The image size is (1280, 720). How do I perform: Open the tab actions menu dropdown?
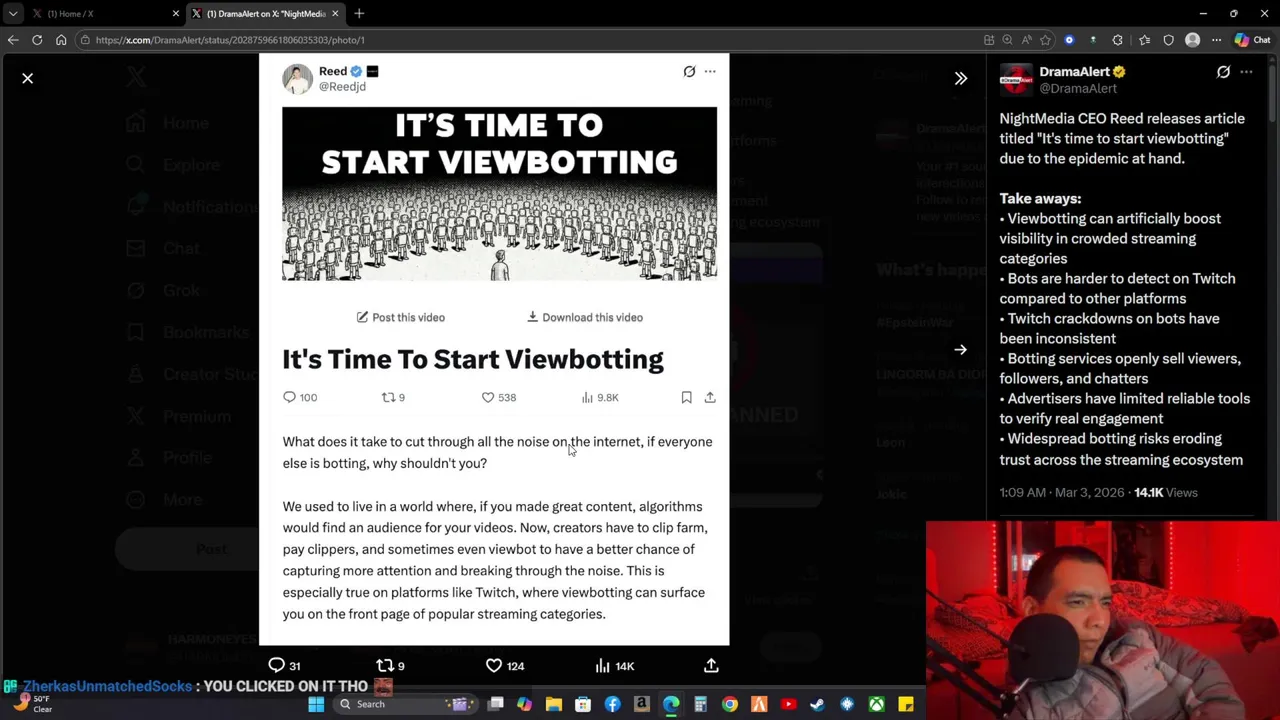tap(12, 14)
